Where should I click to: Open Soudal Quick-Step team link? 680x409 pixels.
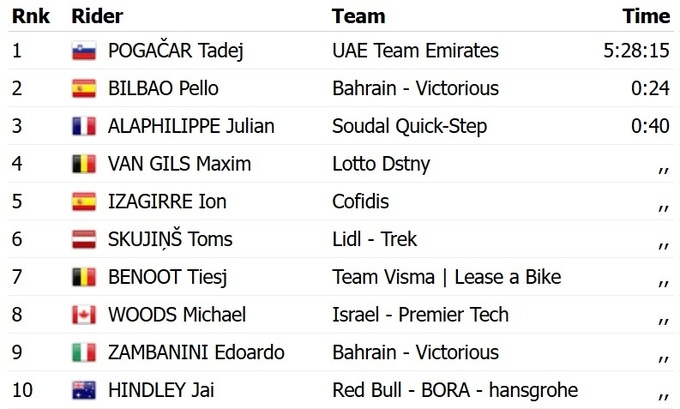[410, 127]
